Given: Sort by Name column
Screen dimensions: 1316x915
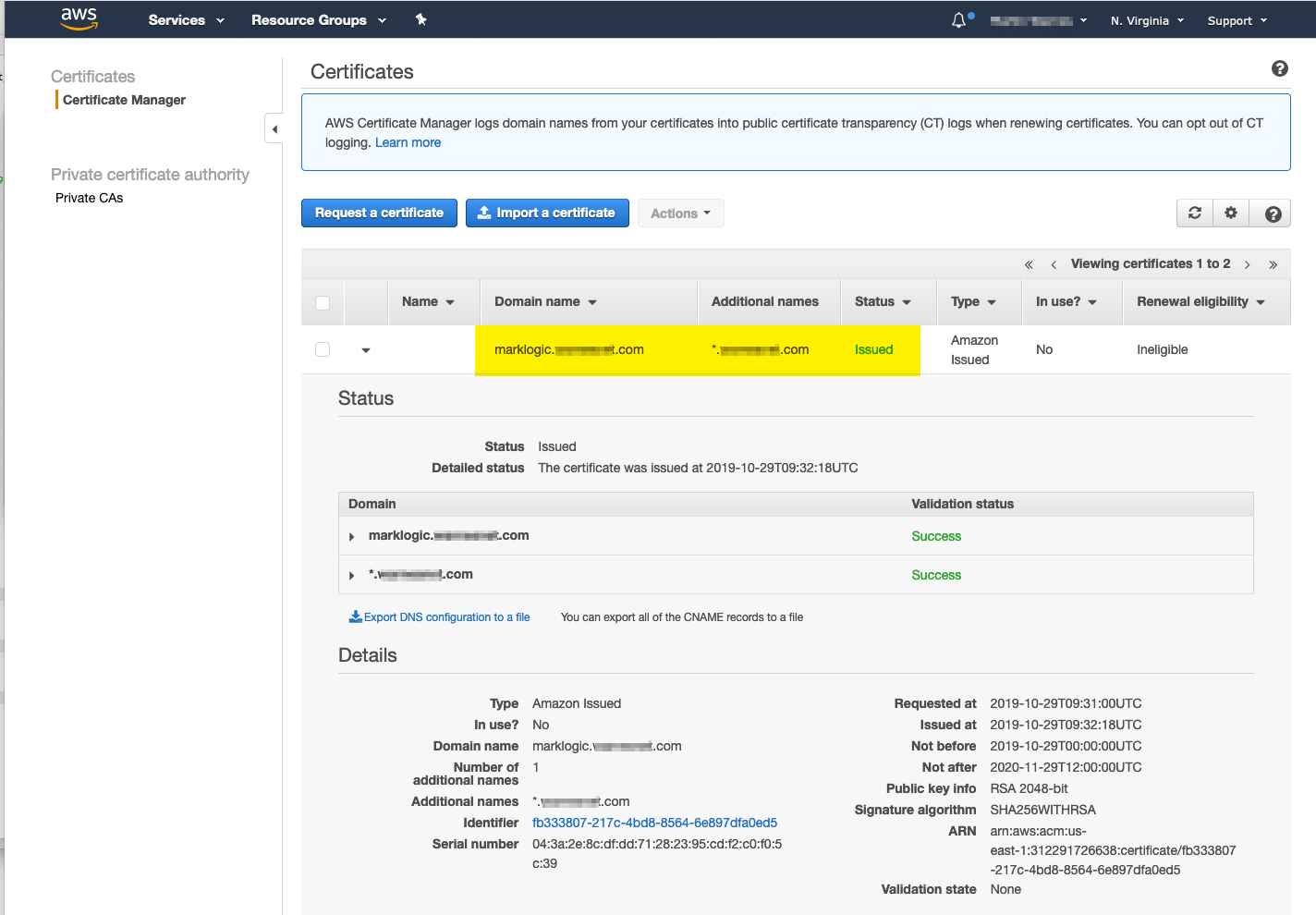Looking at the screenshot, I should pyautogui.click(x=428, y=301).
